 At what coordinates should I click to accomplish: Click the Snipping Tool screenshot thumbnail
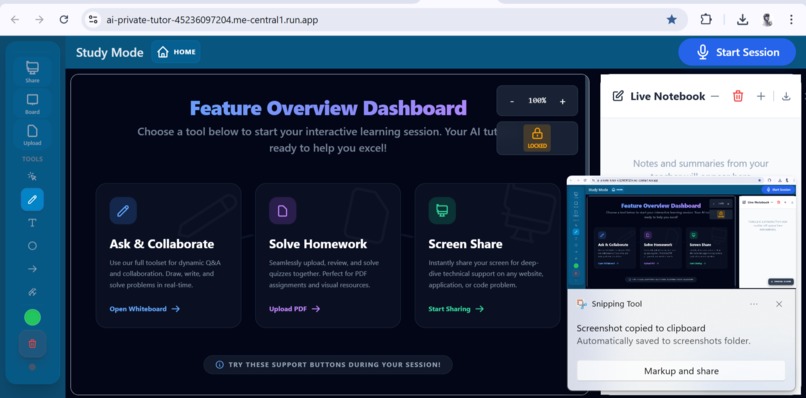pos(682,232)
